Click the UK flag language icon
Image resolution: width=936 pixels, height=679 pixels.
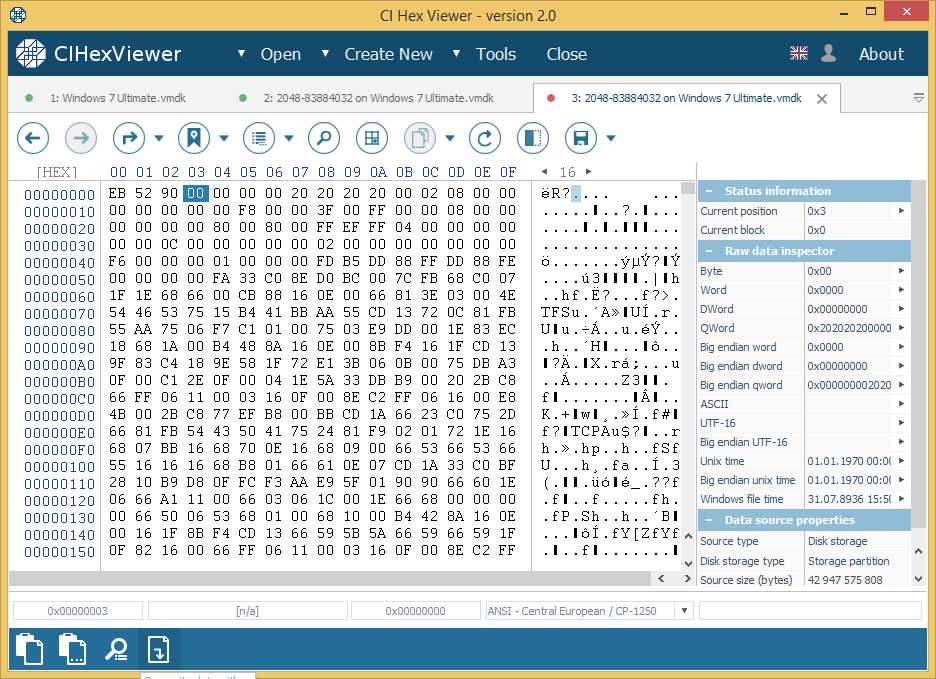pos(799,53)
